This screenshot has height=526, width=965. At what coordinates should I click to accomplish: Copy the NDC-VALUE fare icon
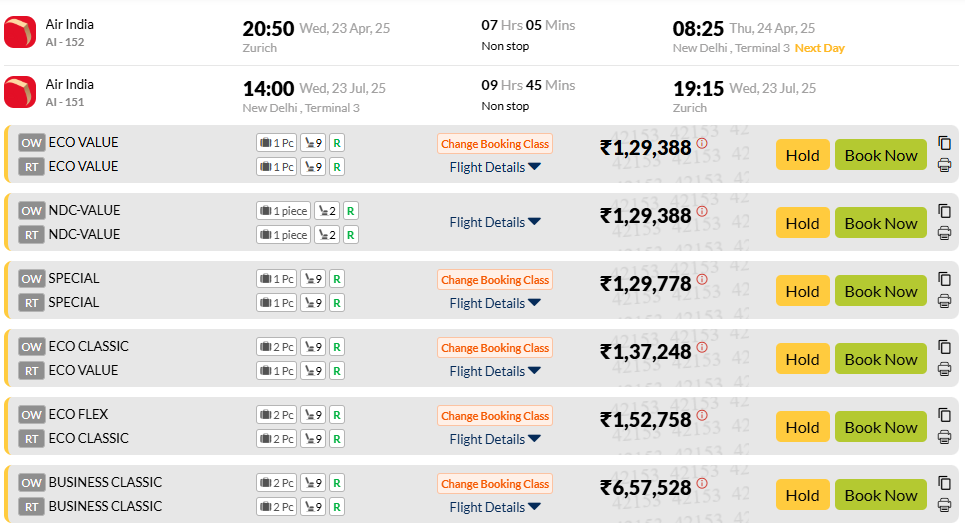[x=944, y=211]
